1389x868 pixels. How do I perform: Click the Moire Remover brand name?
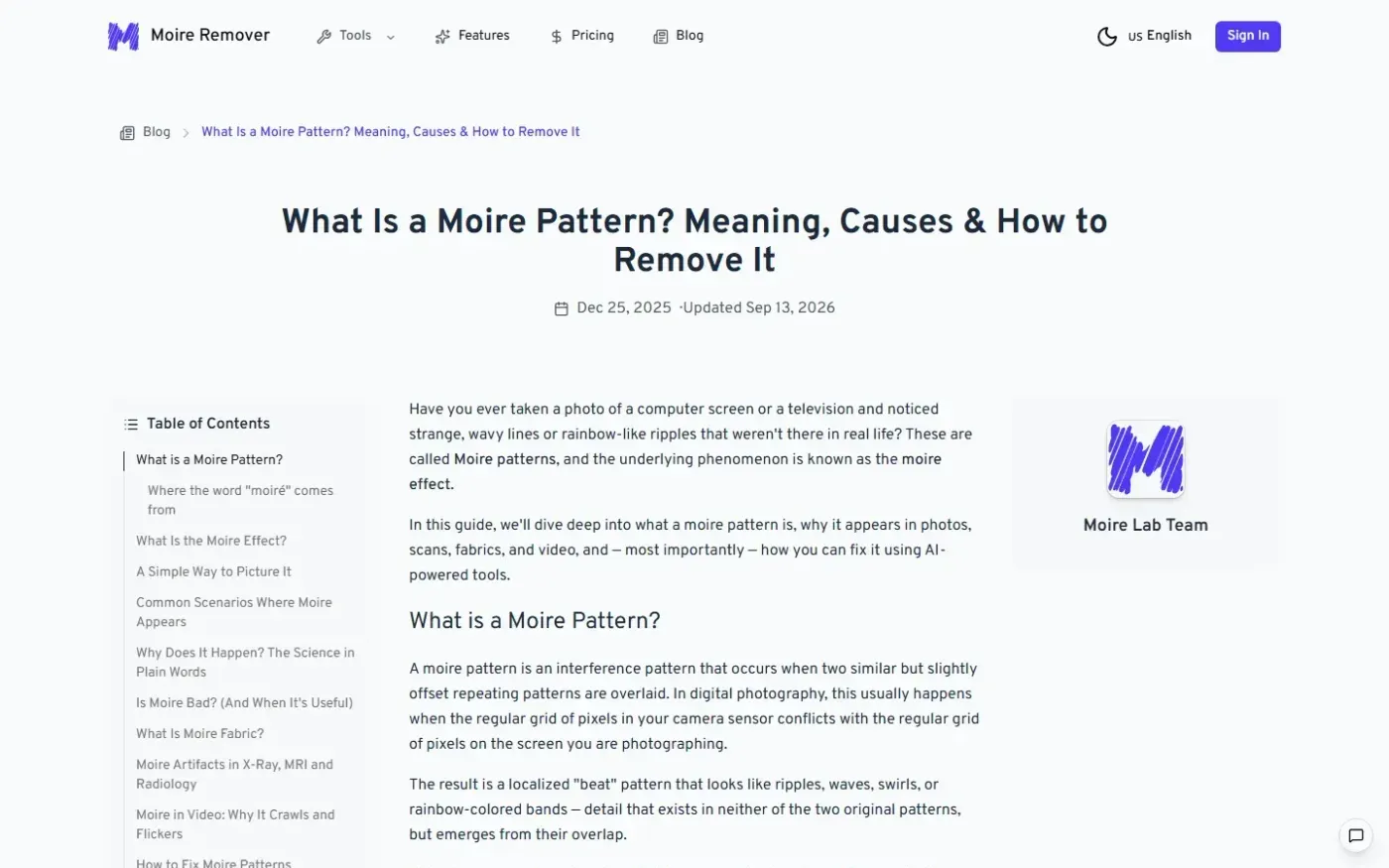point(210,36)
